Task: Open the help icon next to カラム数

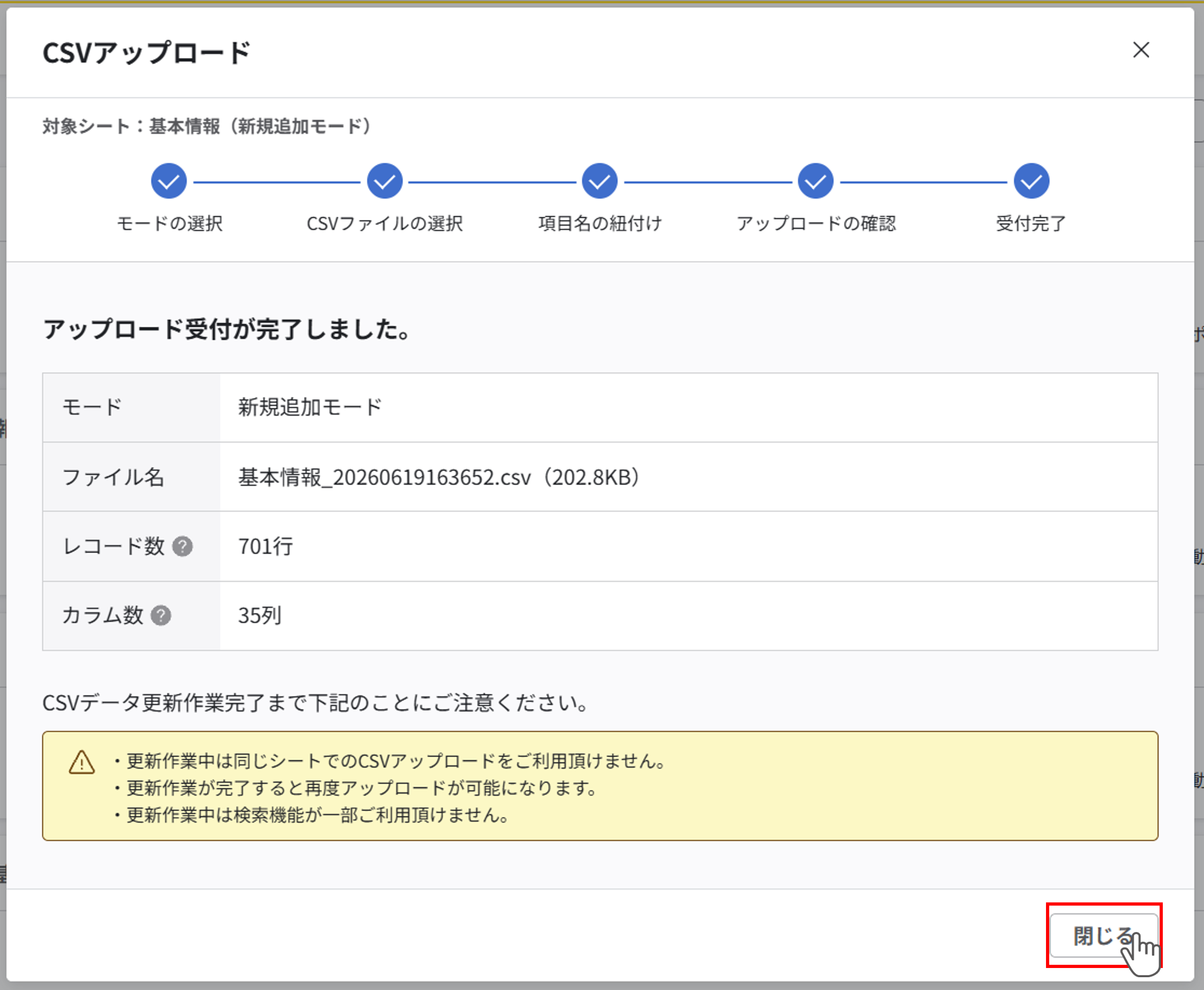Action: pyautogui.click(x=161, y=615)
